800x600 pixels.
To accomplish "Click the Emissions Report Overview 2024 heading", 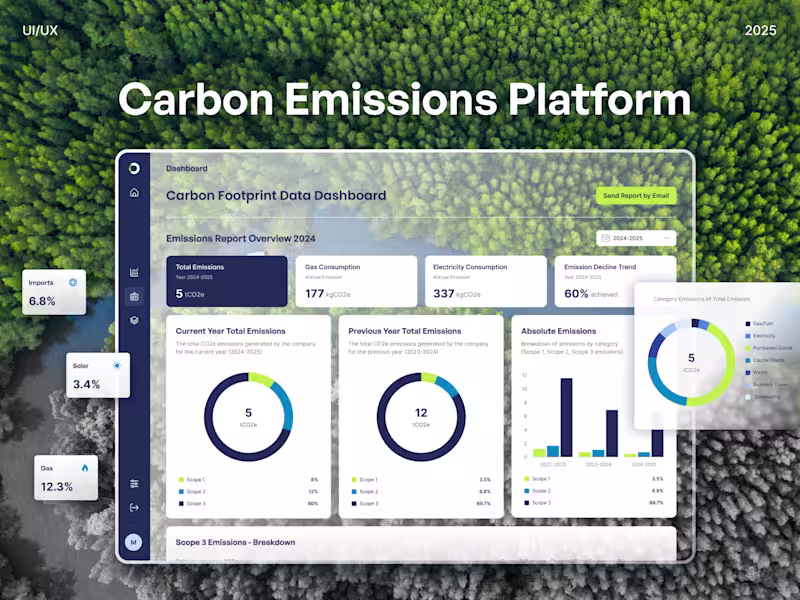I will click(x=241, y=238).
